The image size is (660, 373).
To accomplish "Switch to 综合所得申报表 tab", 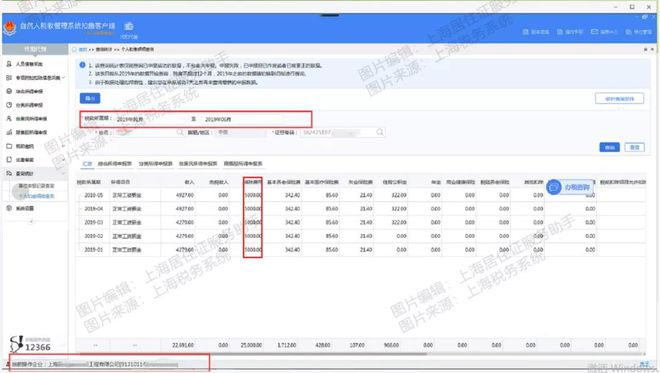I will pos(114,164).
